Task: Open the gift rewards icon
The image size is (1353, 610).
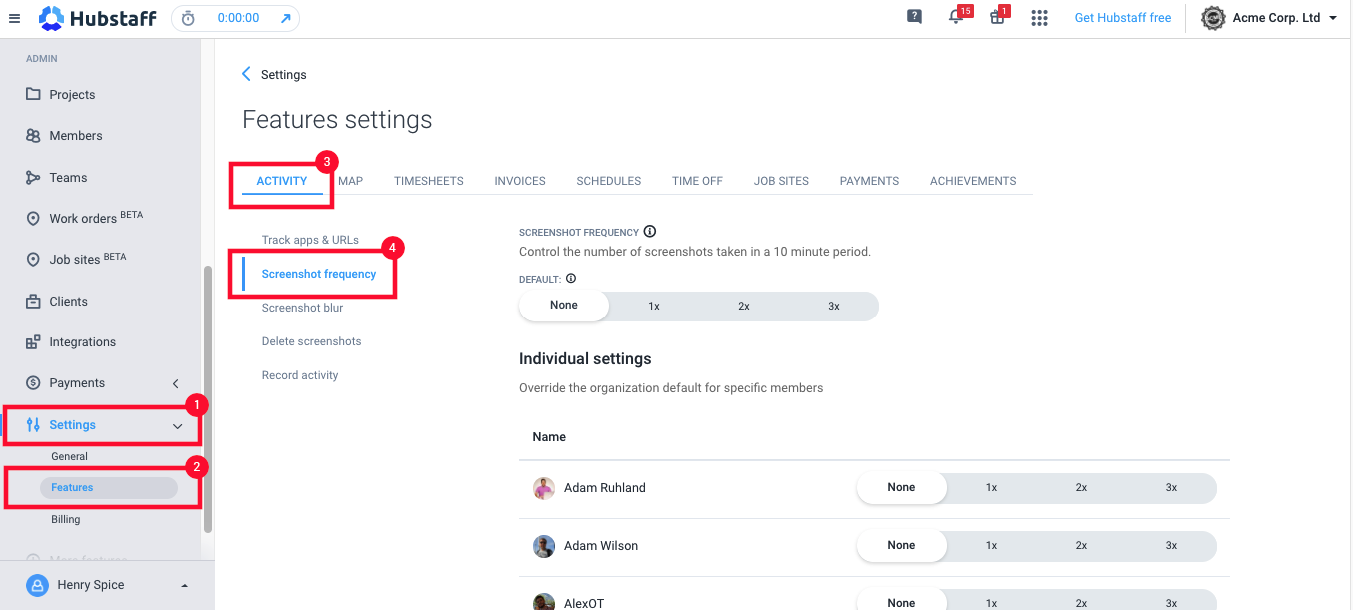Action: pos(997,17)
